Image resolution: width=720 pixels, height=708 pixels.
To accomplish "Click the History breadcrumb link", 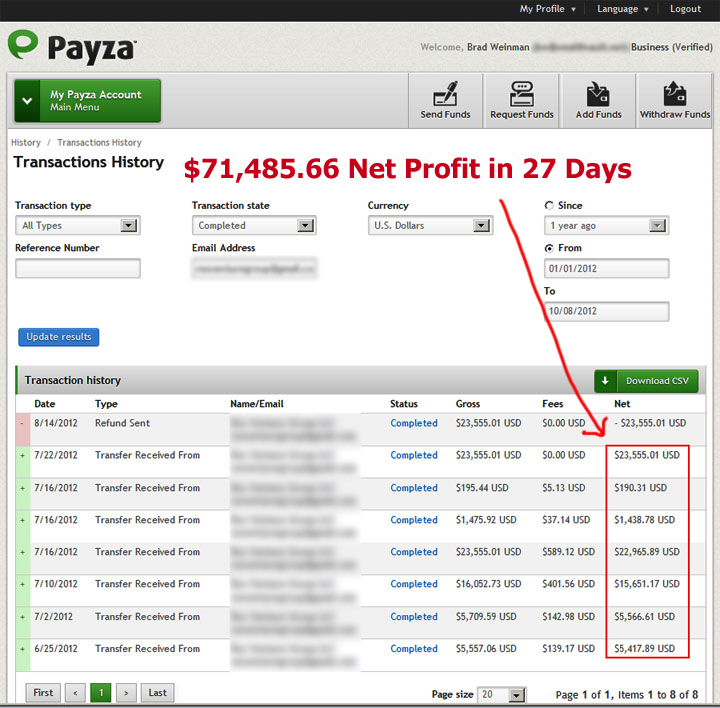I will tap(26, 142).
